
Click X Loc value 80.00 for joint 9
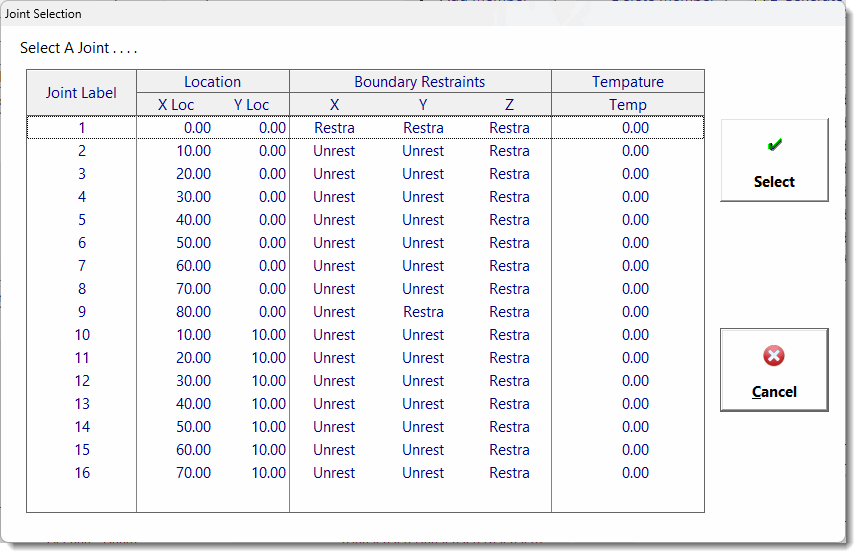(x=194, y=312)
